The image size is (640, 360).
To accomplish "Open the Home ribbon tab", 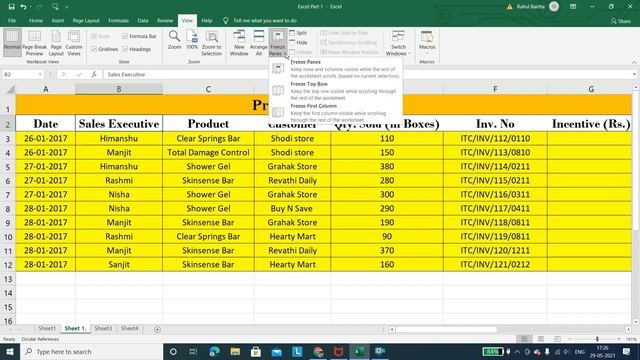I will point(36,20).
